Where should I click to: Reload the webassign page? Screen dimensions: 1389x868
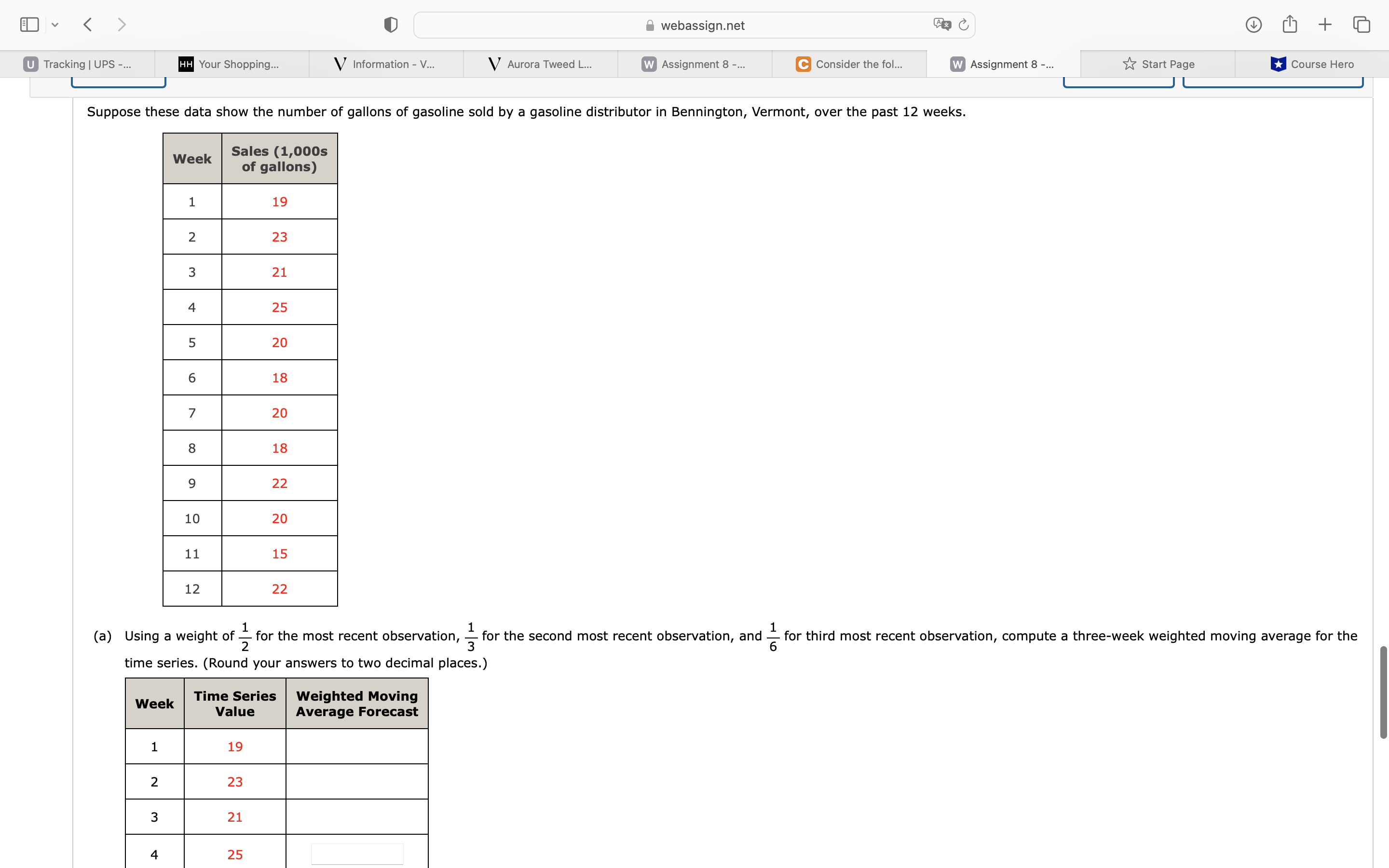[x=964, y=25]
